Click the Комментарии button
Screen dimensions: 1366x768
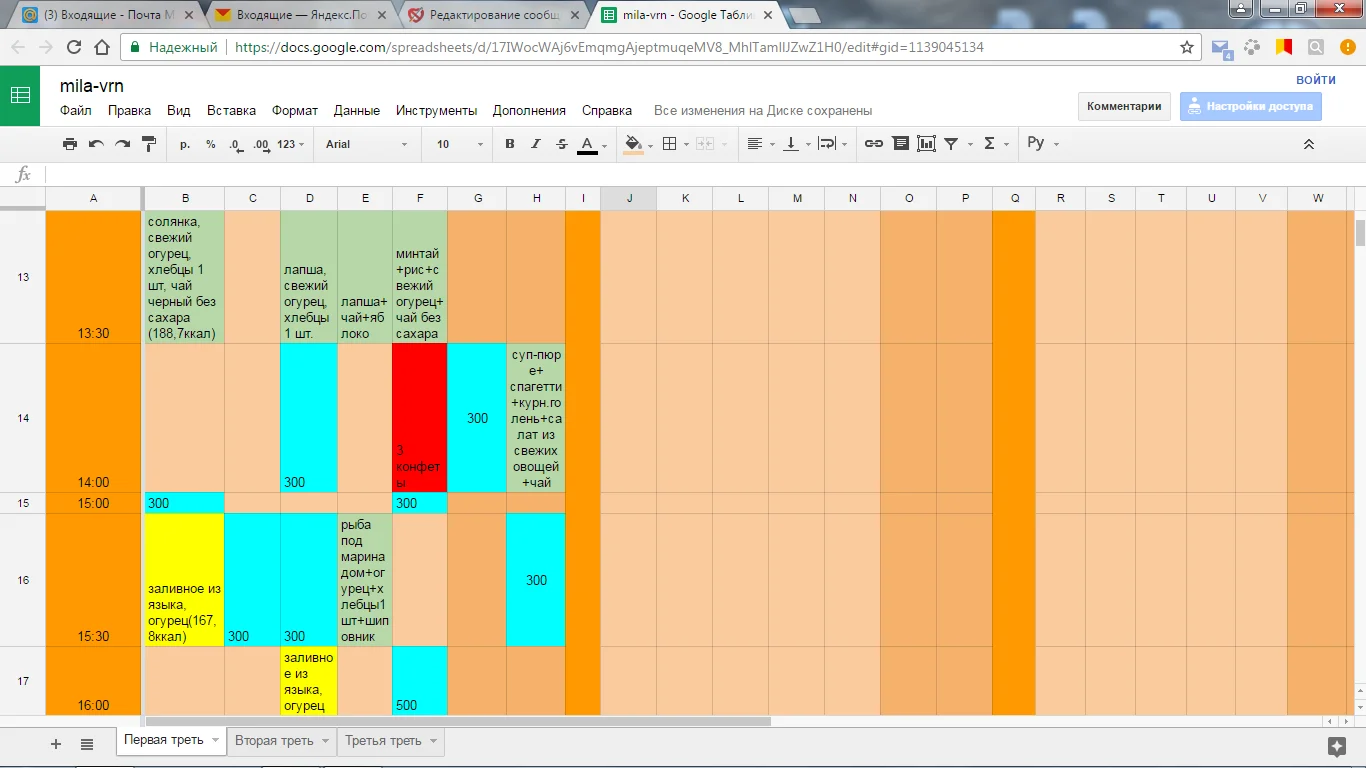[1124, 107]
